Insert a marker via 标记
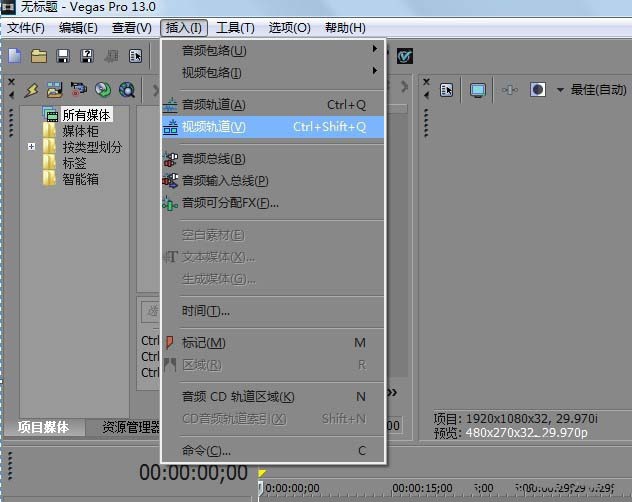632x502 pixels. (x=273, y=343)
